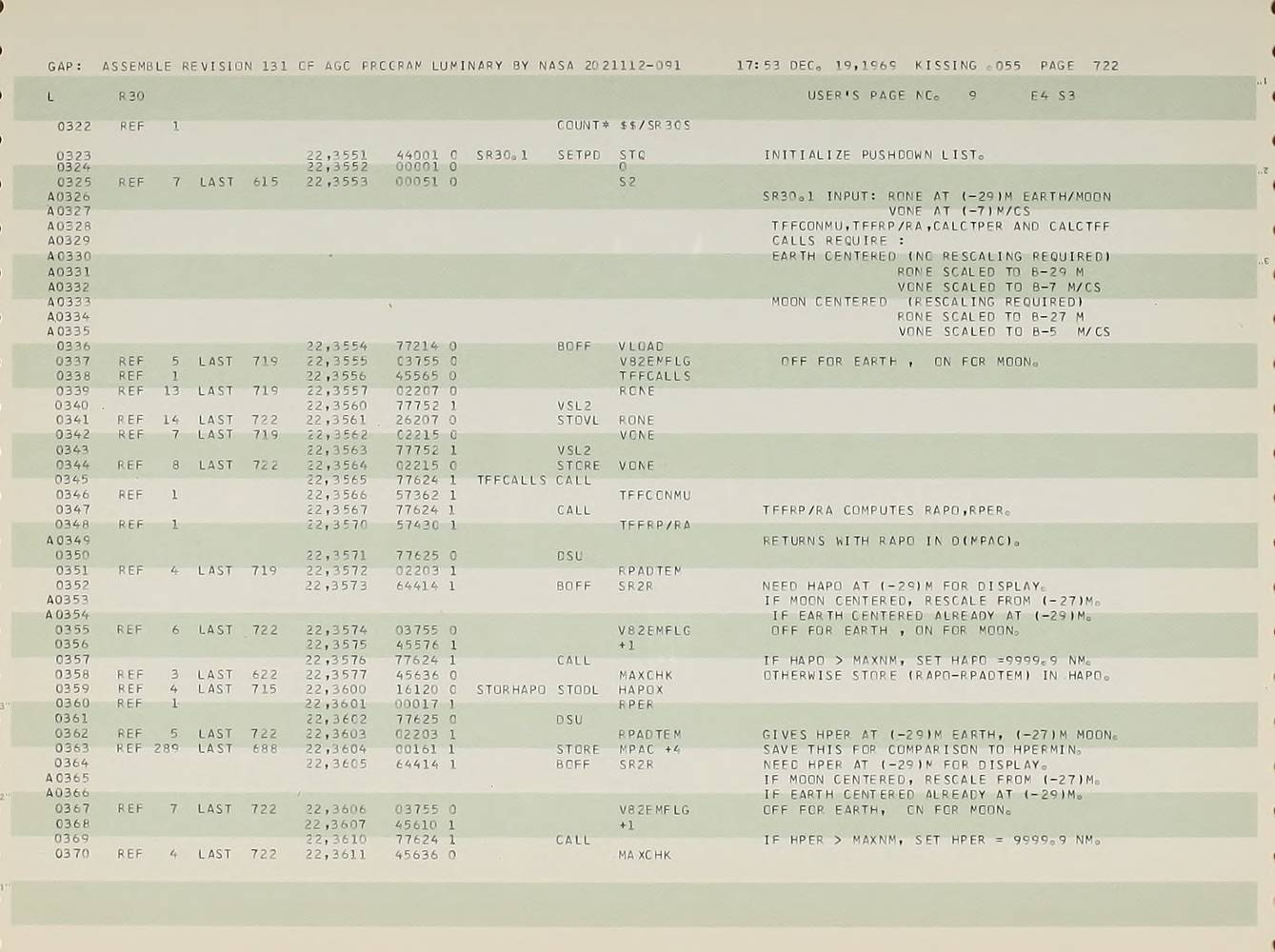Select comment 'IF HPER > MAXNM, SET HPER = 9999.9 NM.'
Image resolution: width=1275 pixels, height=952 pixels.
pos(931,840)
